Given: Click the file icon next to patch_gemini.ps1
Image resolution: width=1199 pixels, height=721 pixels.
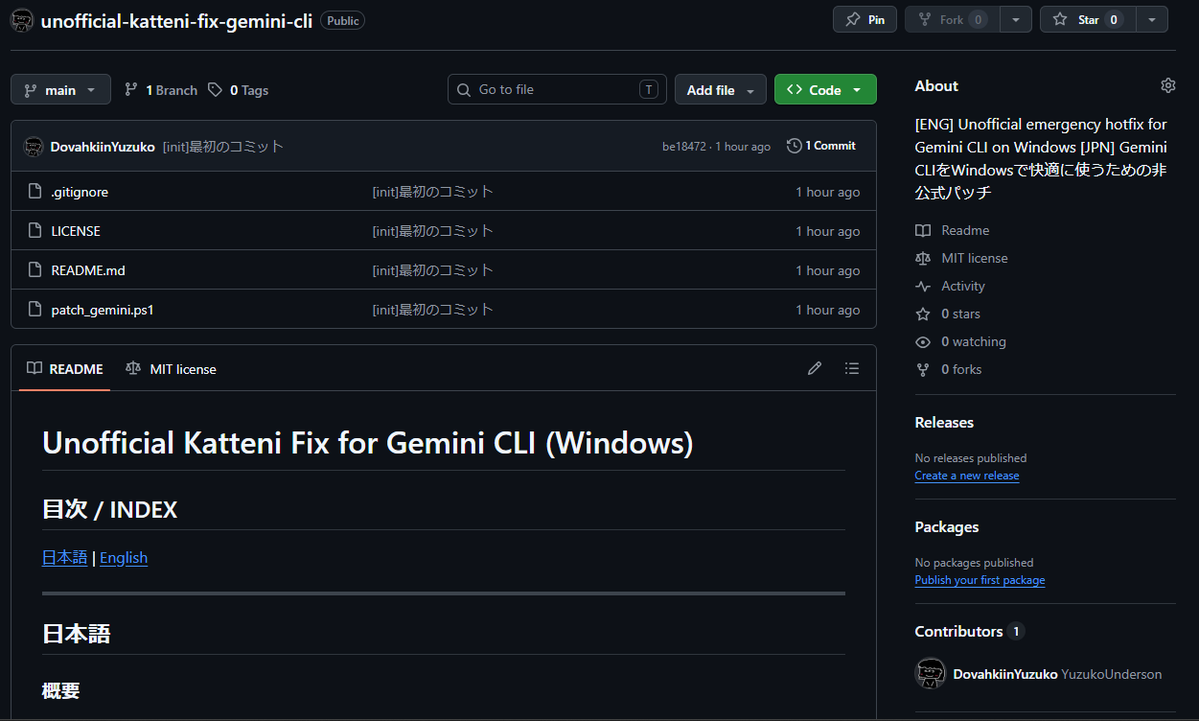Looking at the screenshot, I should coord(34,309).
